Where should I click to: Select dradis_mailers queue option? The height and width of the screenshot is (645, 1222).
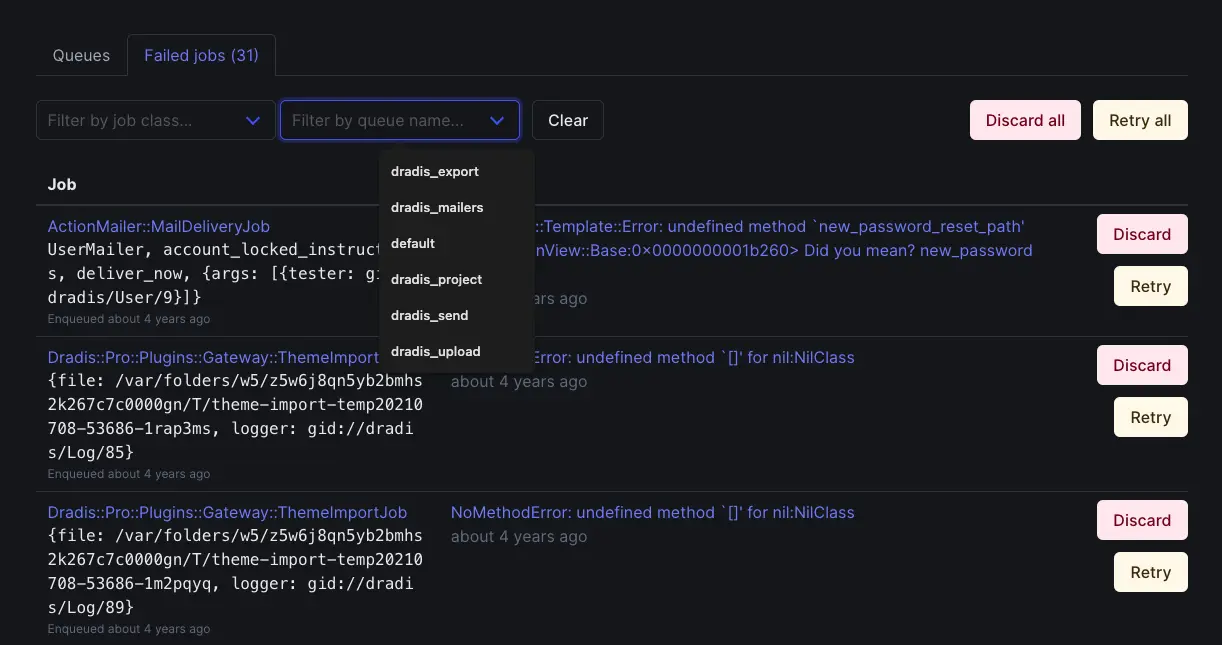tap(437, 207)
